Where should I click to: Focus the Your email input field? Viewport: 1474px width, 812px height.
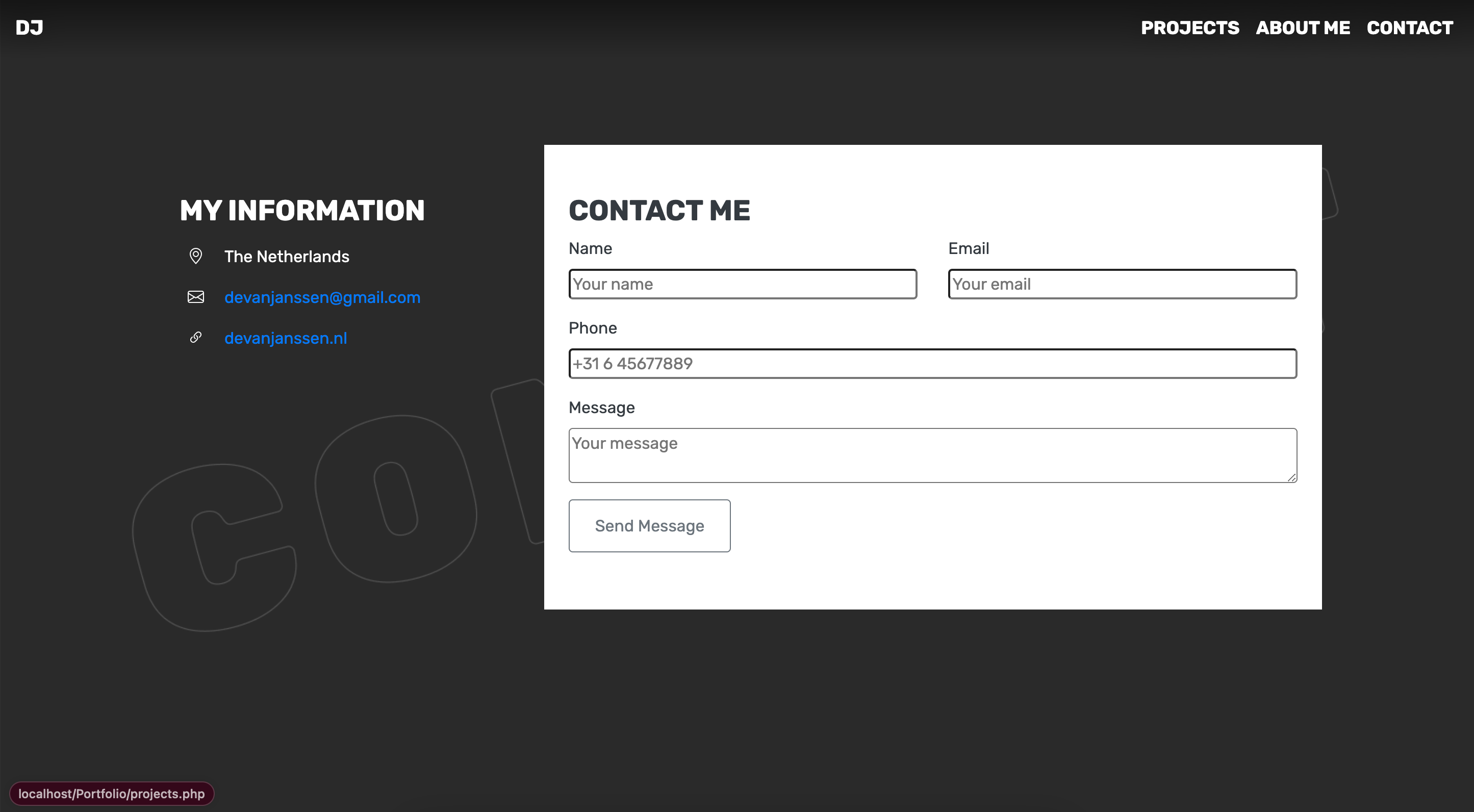click(1123, 284)
